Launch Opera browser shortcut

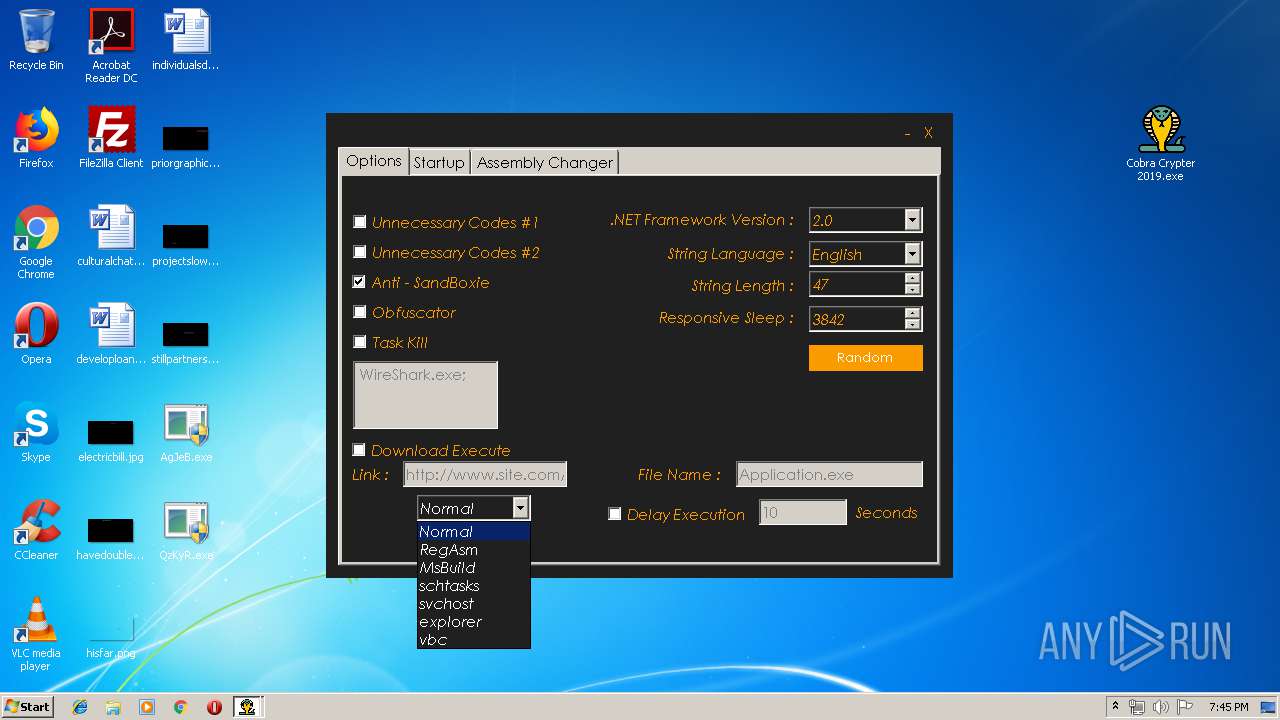tap(36, 334)
